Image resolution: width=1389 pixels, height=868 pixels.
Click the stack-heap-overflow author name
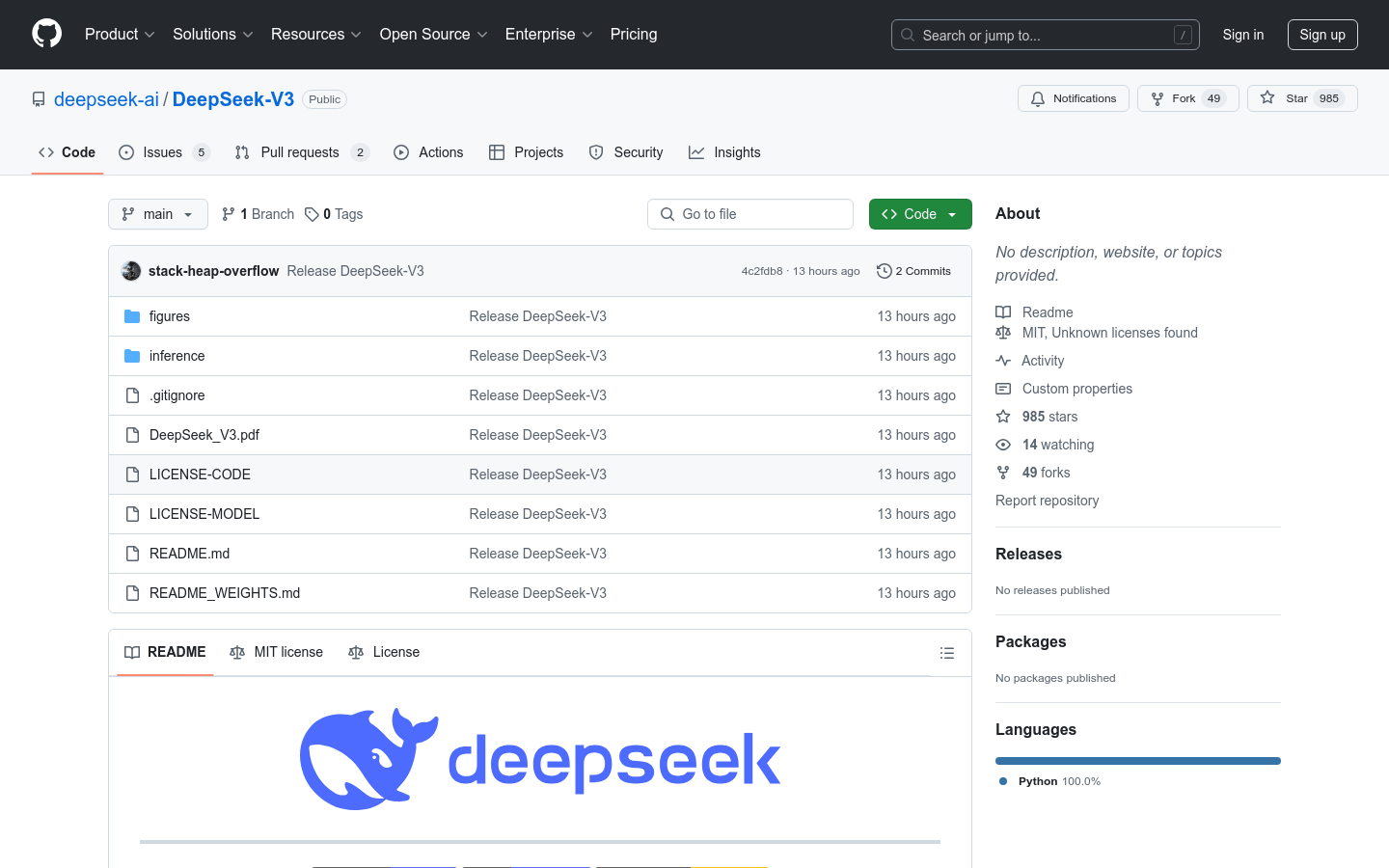(x=214, y=271)
